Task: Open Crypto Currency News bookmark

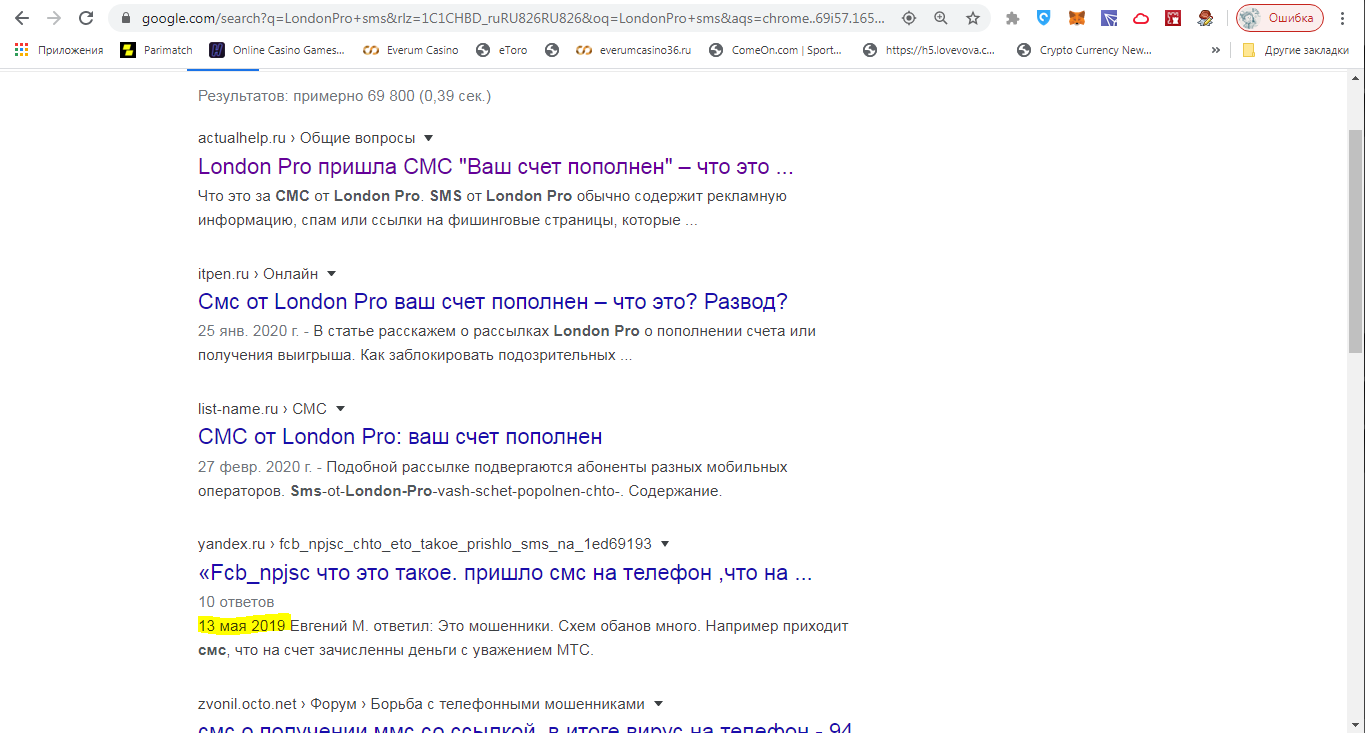Action: [x=1084, y=50]
